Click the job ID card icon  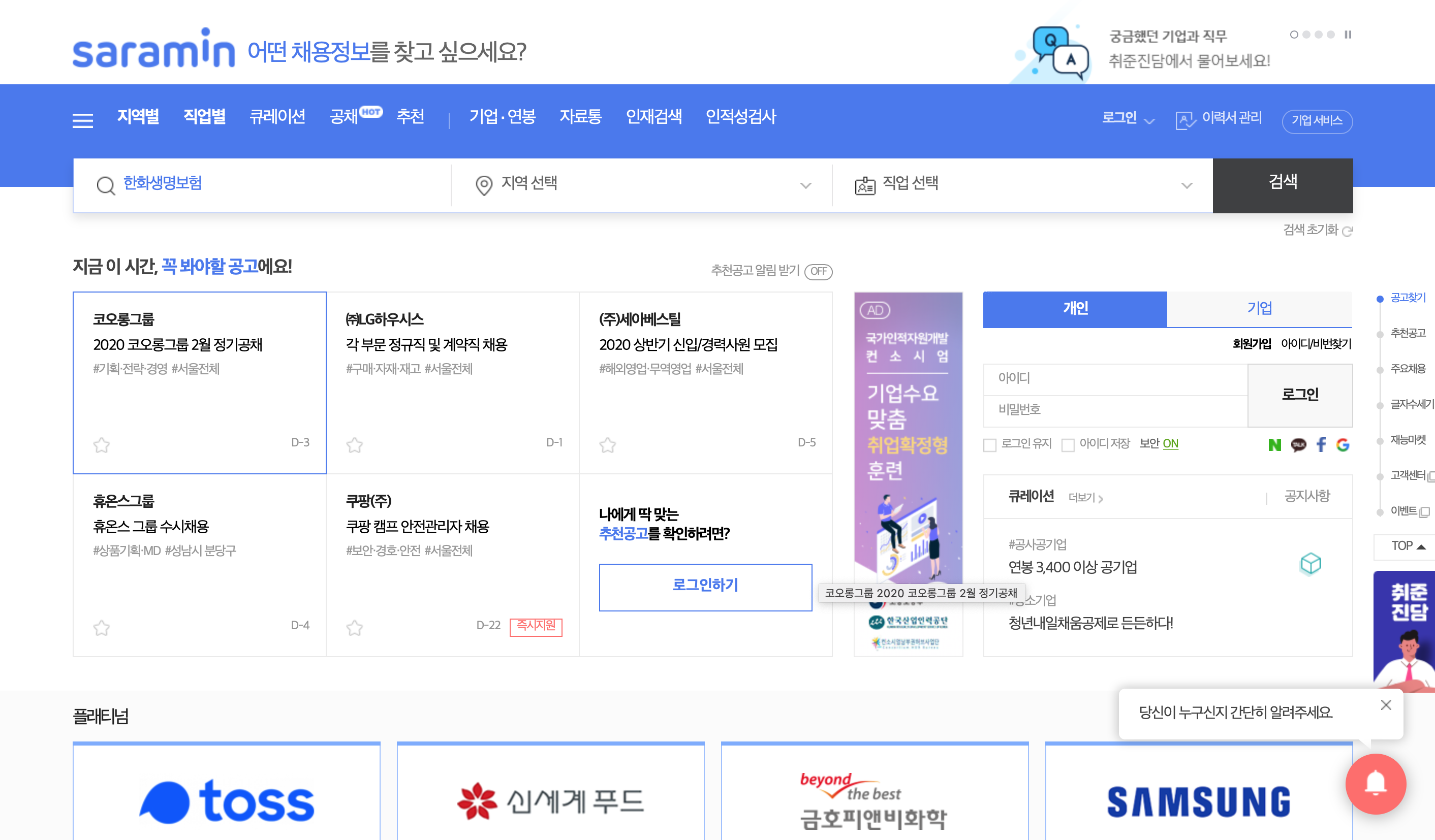pos(865,185)
